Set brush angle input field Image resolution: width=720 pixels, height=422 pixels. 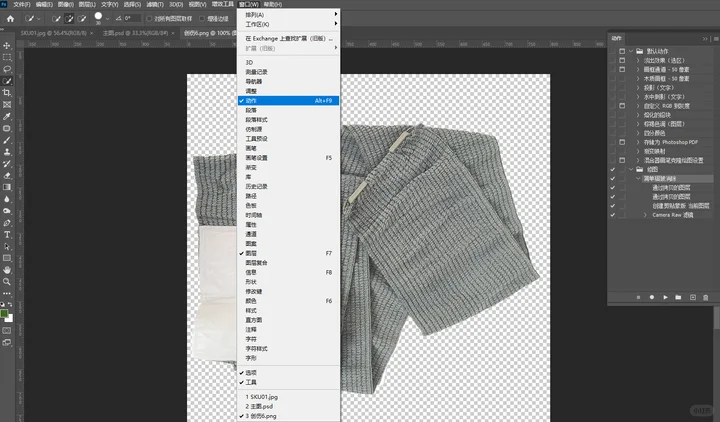pyautogui.click(x=133, y=19)
